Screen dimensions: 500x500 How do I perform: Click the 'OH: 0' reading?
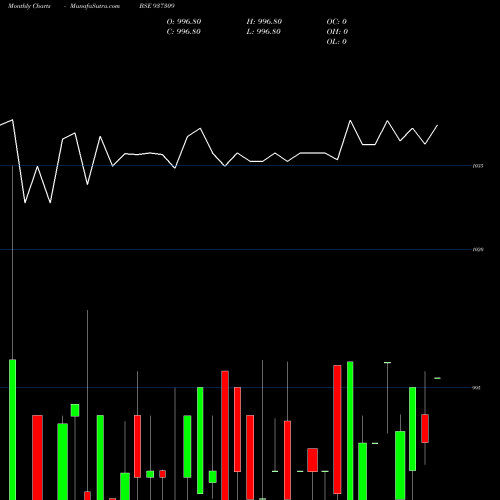tap(337, 32)
